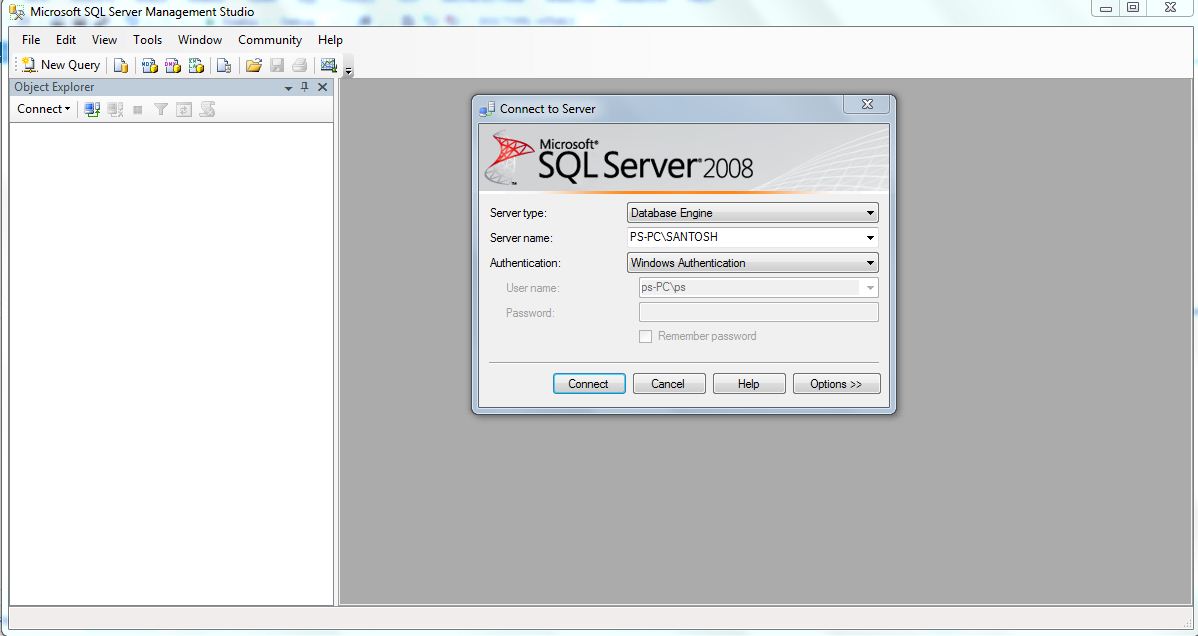The image size is (1198, 636).
Task: Close the Connect to Server dialog
Action: click(x=867, y=105)
